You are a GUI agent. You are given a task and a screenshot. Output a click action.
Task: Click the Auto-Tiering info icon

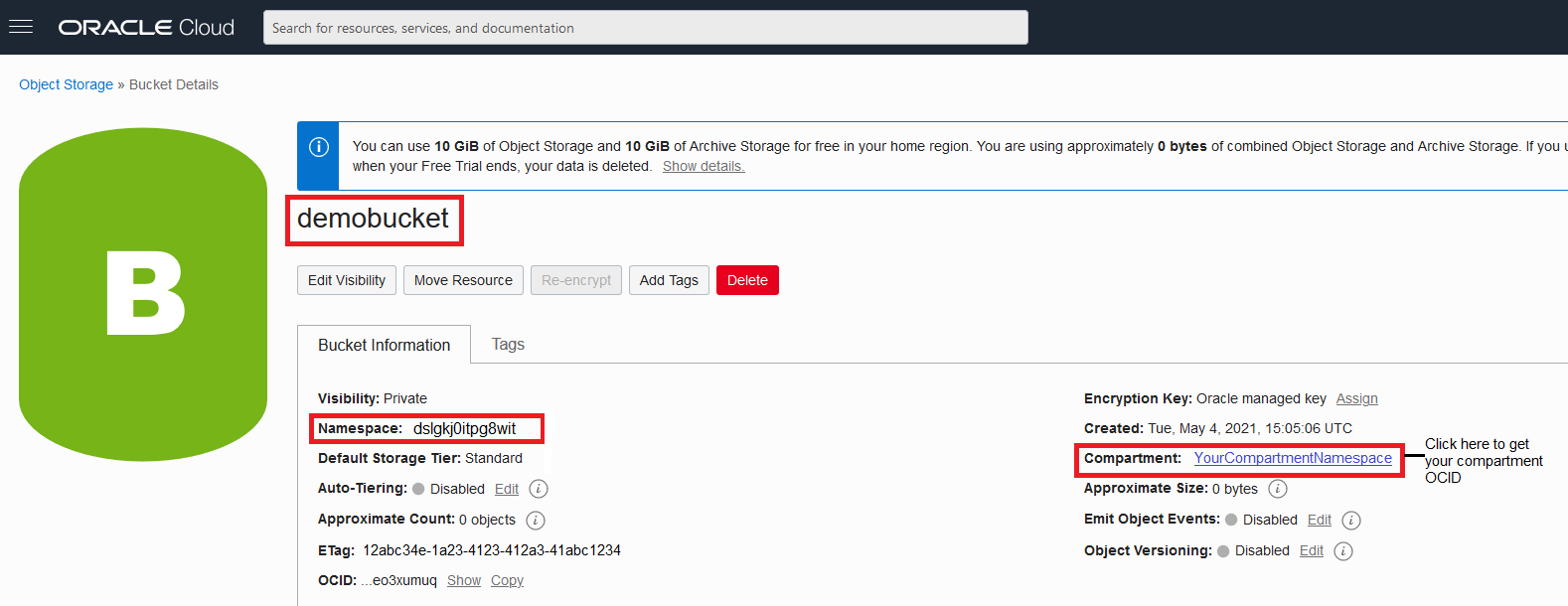tap(539, 489)
